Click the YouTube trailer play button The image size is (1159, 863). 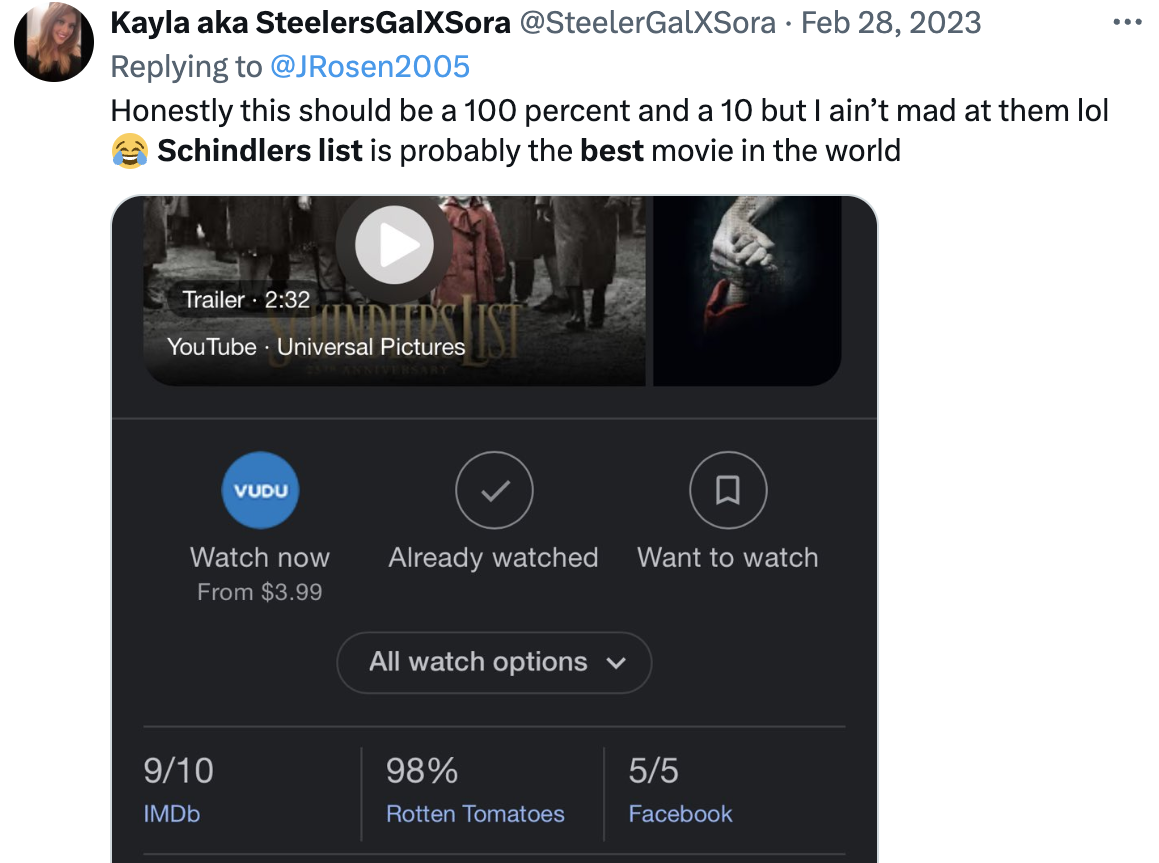pos(393,244)
